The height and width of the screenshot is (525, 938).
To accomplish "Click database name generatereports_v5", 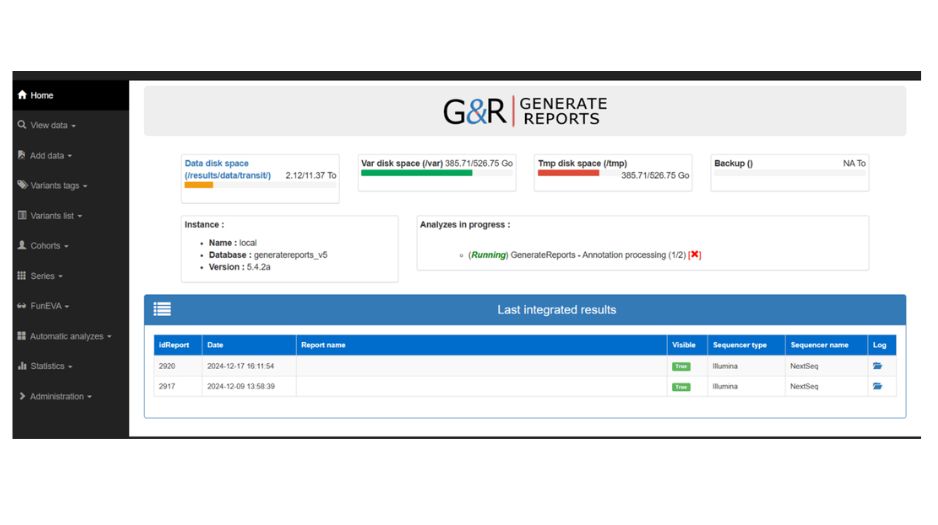I will [x=291, y=255].
